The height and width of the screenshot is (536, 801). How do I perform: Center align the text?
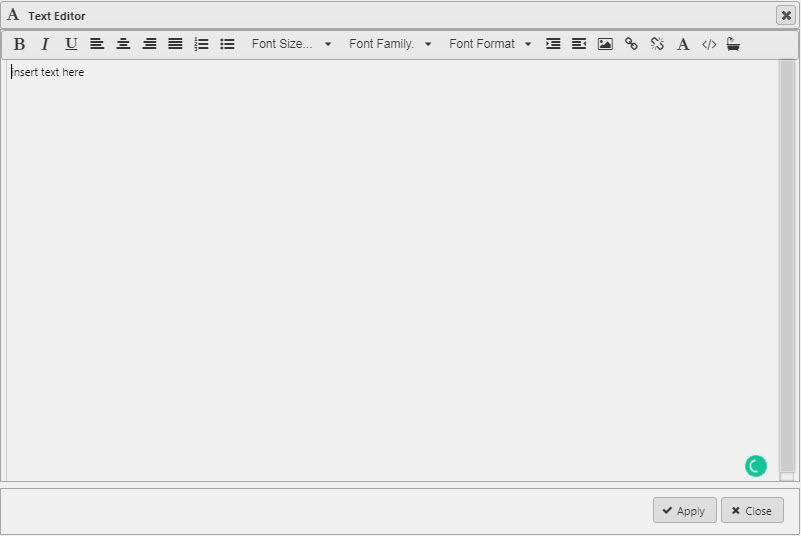pos(123,44)
